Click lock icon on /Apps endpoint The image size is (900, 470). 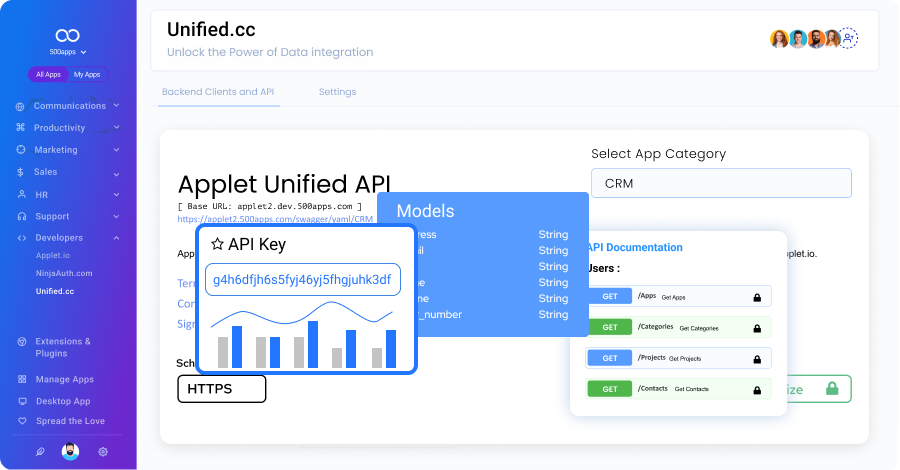click(757, 297)
